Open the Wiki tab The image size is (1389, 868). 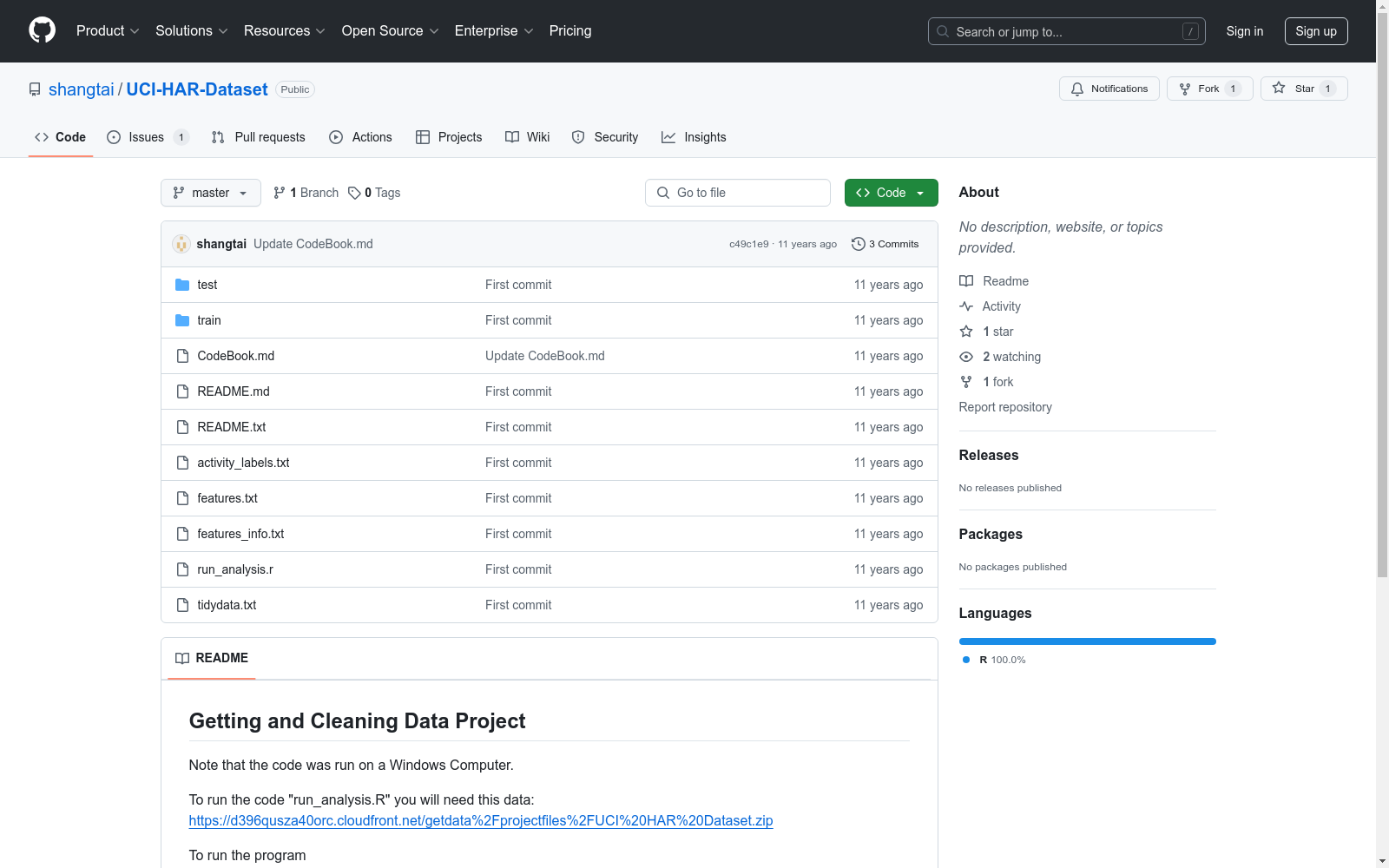tap(528, 137)
